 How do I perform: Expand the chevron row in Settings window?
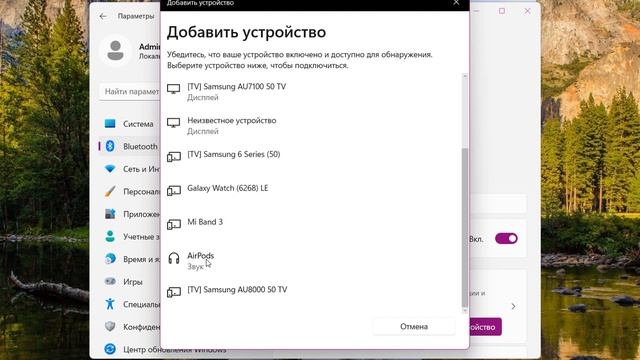tap(513, 306)
